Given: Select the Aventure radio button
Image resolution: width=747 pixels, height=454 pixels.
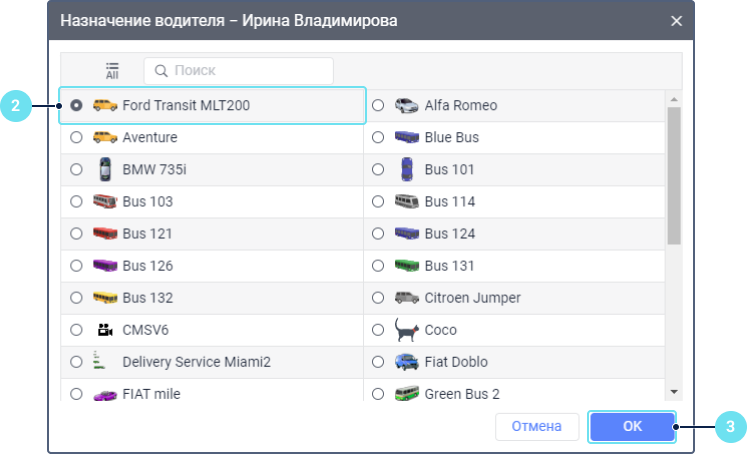Looking at the screenshot, I should click(x=77, y=137).
